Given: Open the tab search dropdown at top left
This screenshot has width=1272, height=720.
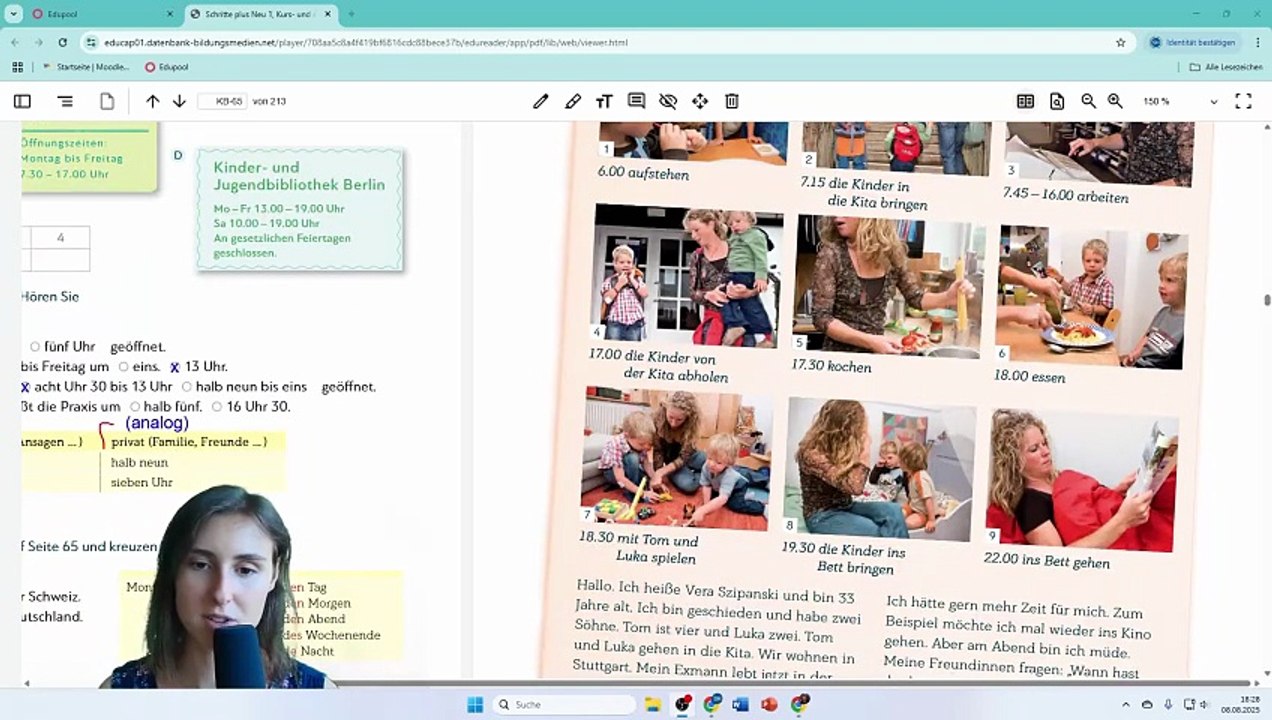Looking at the screenshot, I should point(13,14).
